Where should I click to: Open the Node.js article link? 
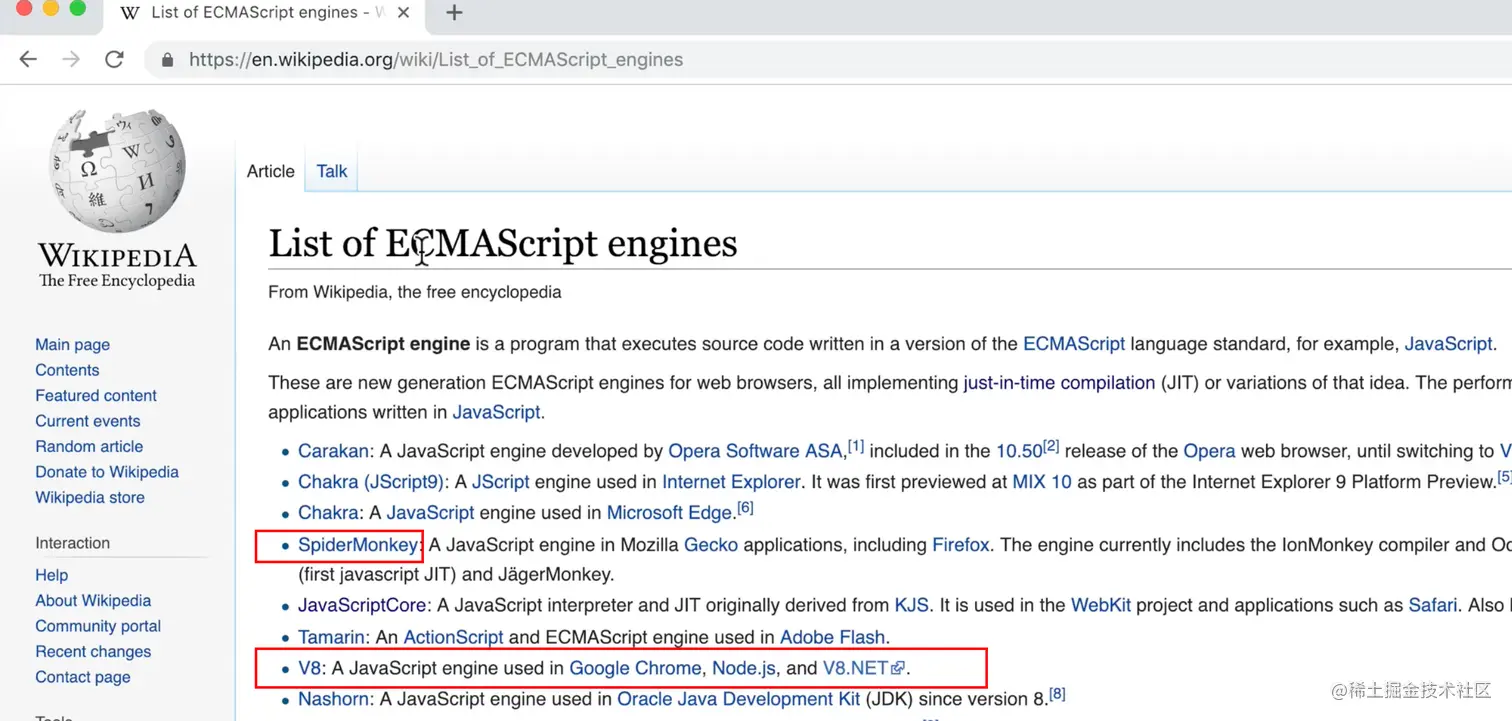tap(743, 668)
